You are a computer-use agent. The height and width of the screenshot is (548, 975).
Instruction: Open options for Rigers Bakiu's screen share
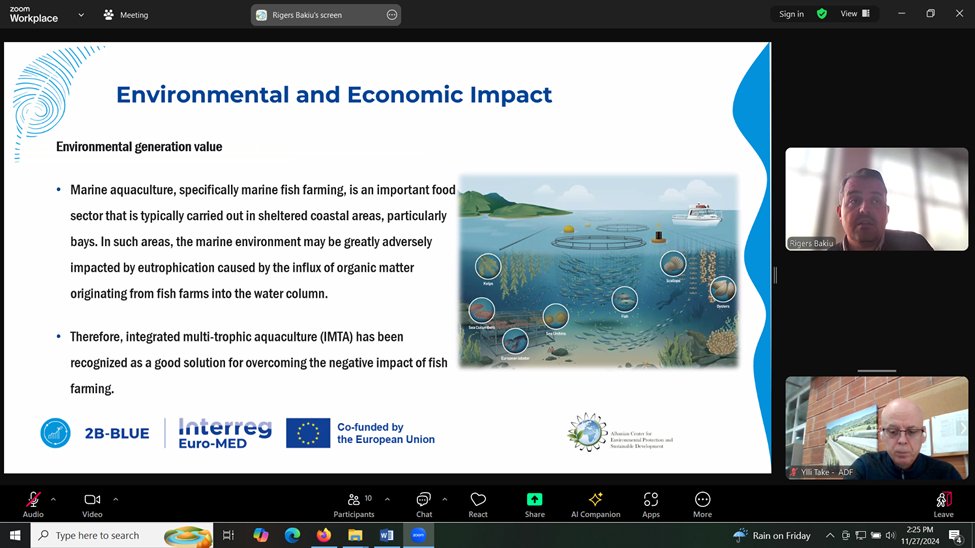[392, 15]
